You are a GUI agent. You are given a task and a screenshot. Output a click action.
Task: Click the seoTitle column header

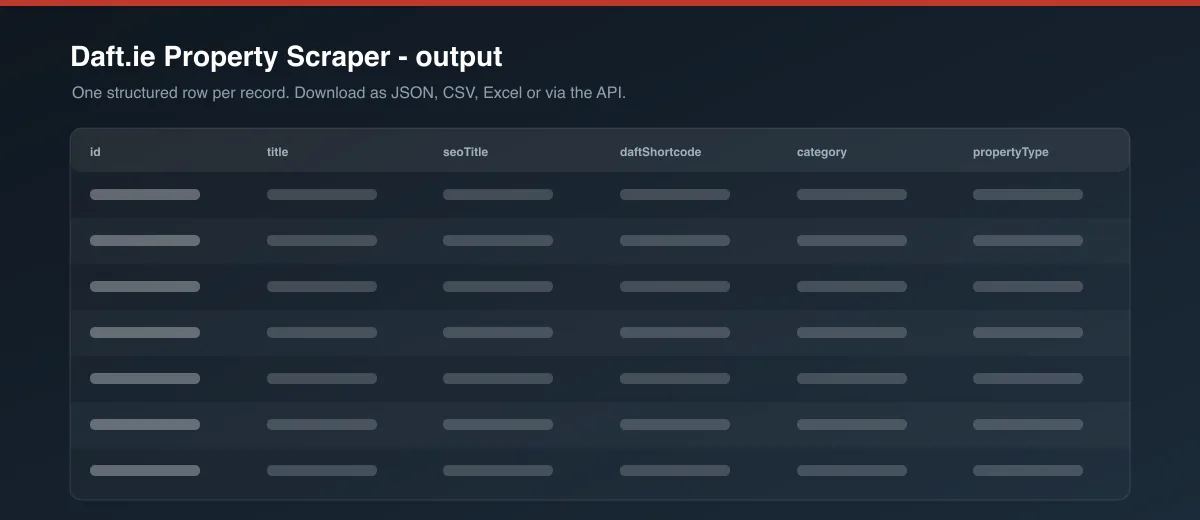tap(465, 152)
